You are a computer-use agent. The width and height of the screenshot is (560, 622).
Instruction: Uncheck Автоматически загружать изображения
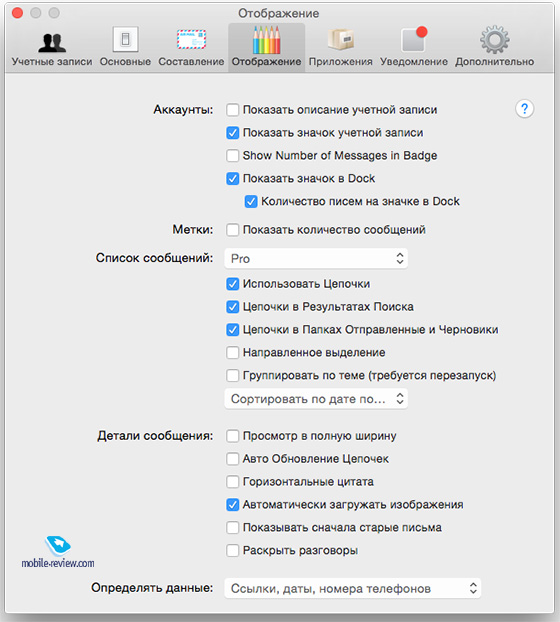point(232,505)
